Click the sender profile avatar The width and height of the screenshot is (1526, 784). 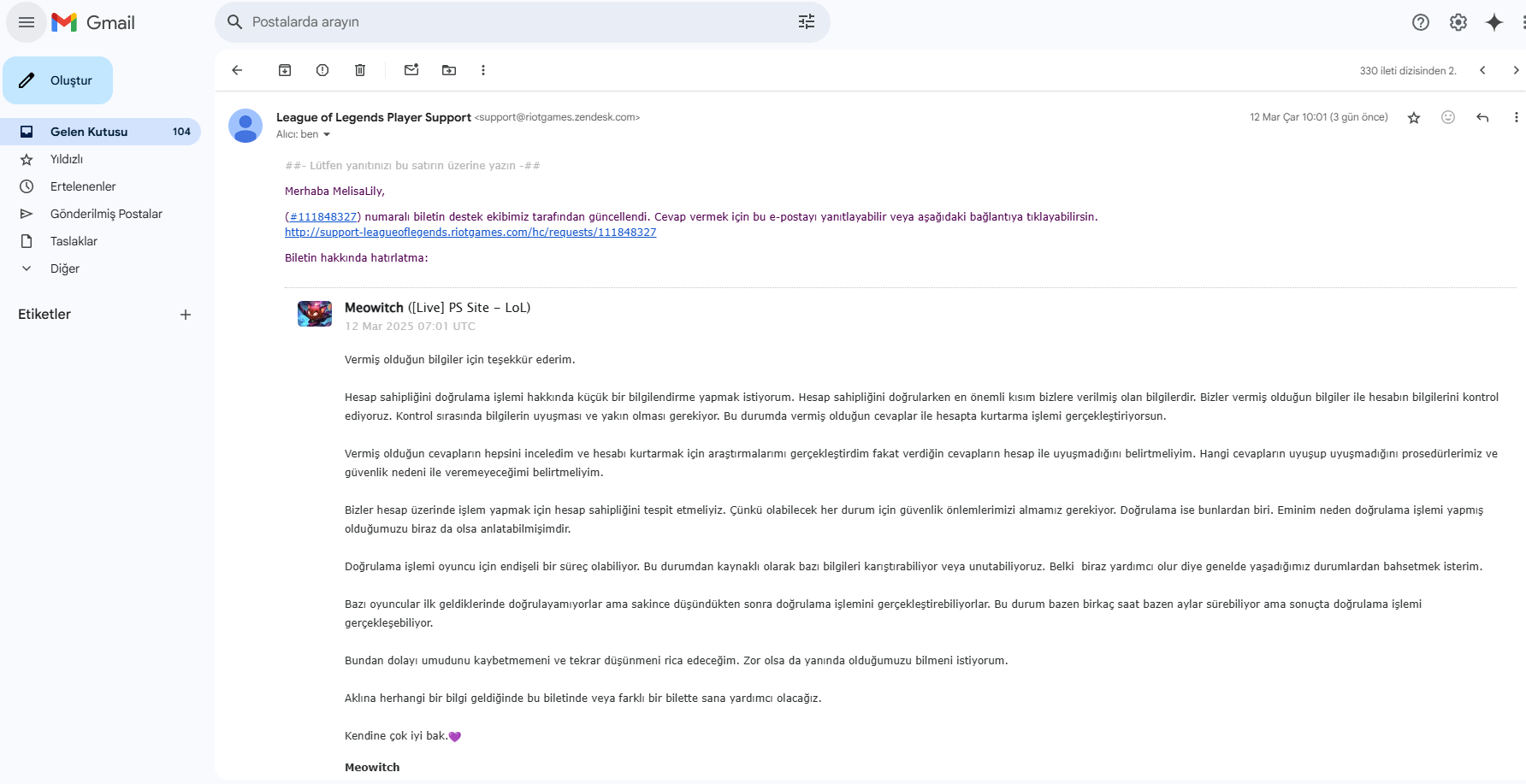(x=245, y=126)
